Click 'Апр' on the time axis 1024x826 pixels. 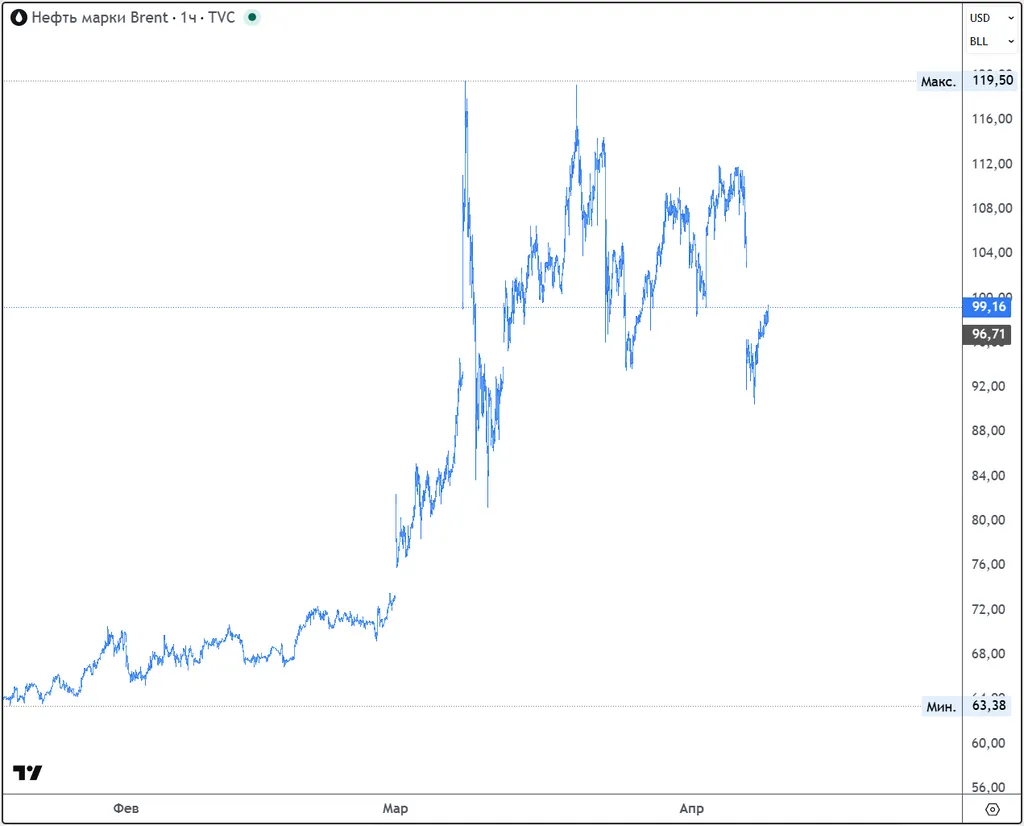(691, 809)
